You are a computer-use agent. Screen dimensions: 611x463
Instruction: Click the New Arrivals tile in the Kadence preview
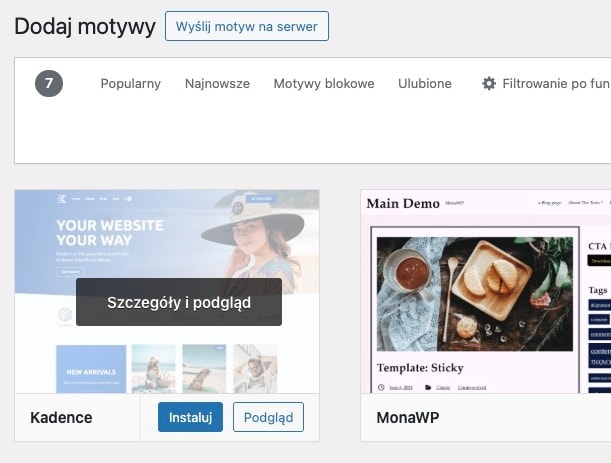tap(91, 369)
